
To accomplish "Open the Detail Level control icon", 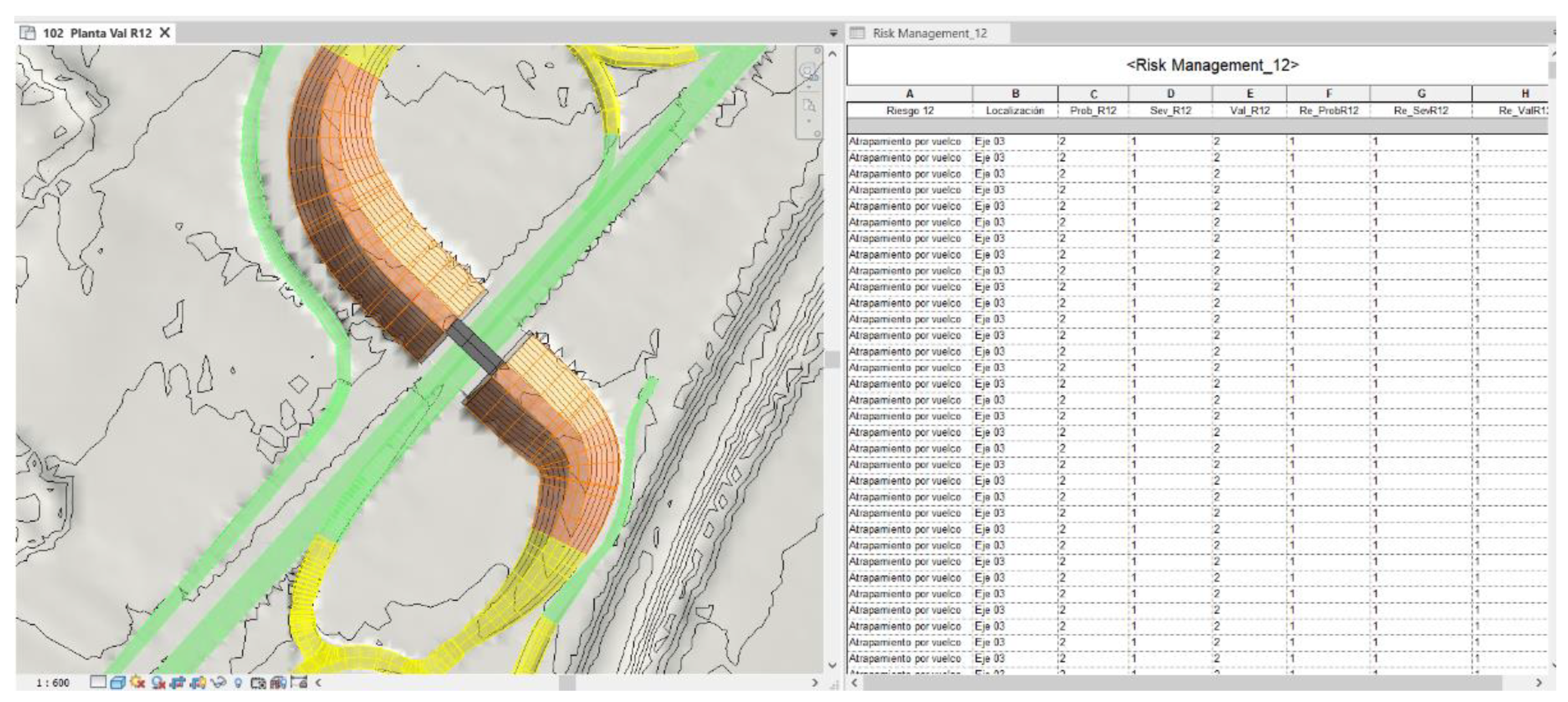I will coord(98,683).
